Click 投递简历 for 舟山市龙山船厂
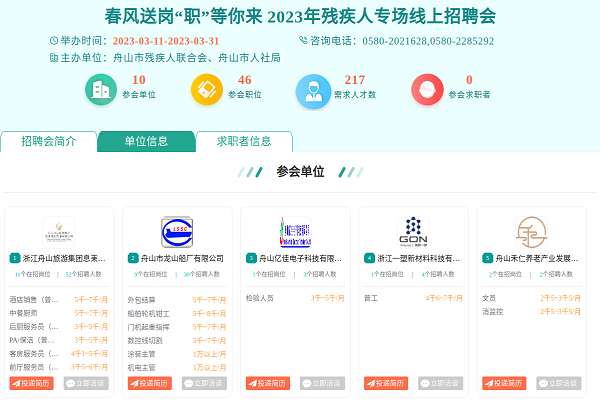Screen dimensions: 600x405 click(150, 383)
